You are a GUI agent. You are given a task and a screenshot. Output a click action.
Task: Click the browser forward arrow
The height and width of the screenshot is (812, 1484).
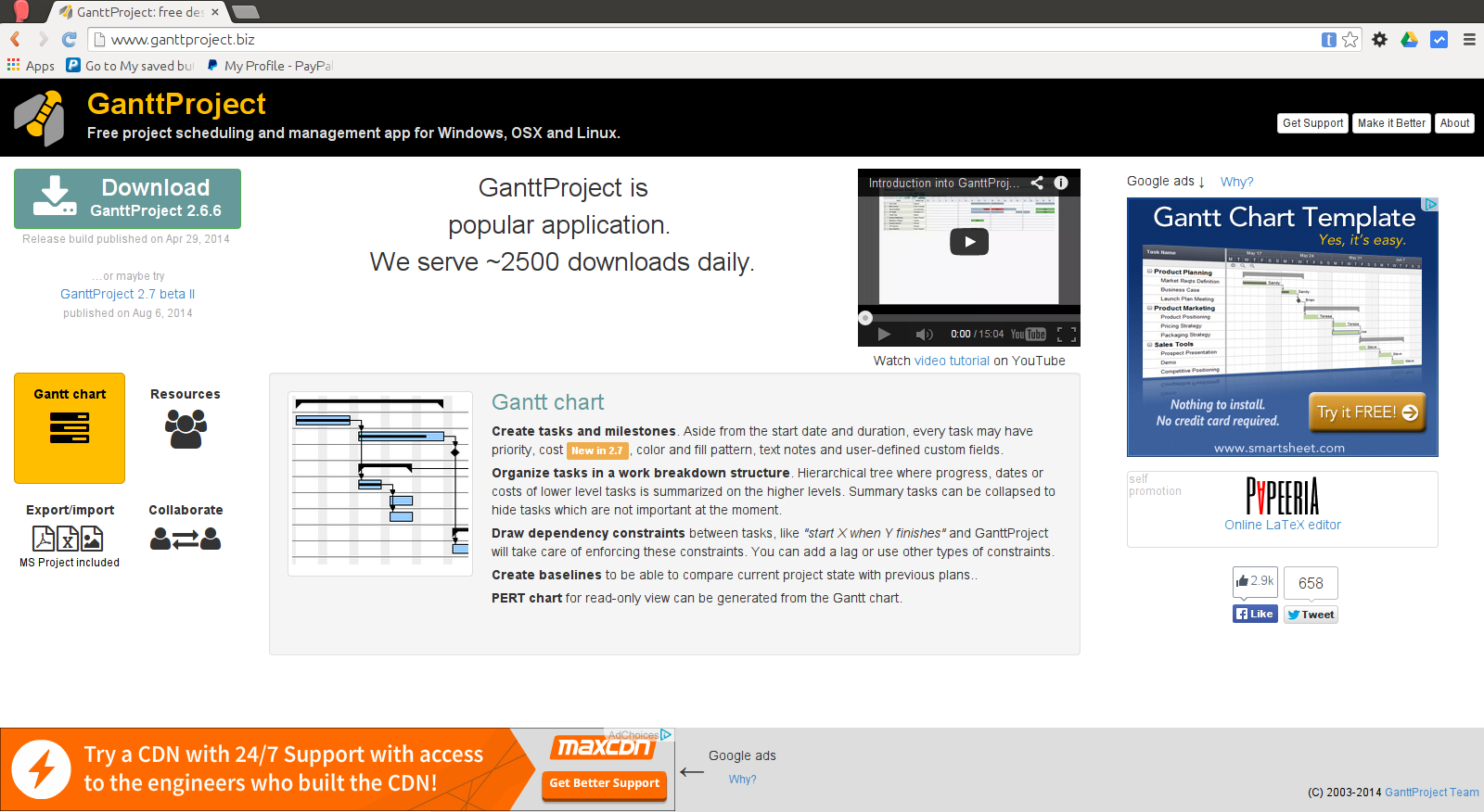pos(42,39)
